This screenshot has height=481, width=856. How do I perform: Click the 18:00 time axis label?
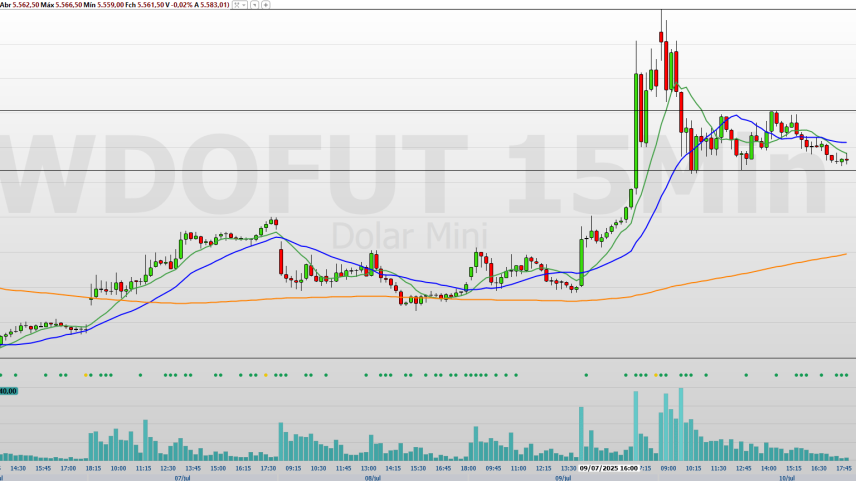tap(468, 468)
